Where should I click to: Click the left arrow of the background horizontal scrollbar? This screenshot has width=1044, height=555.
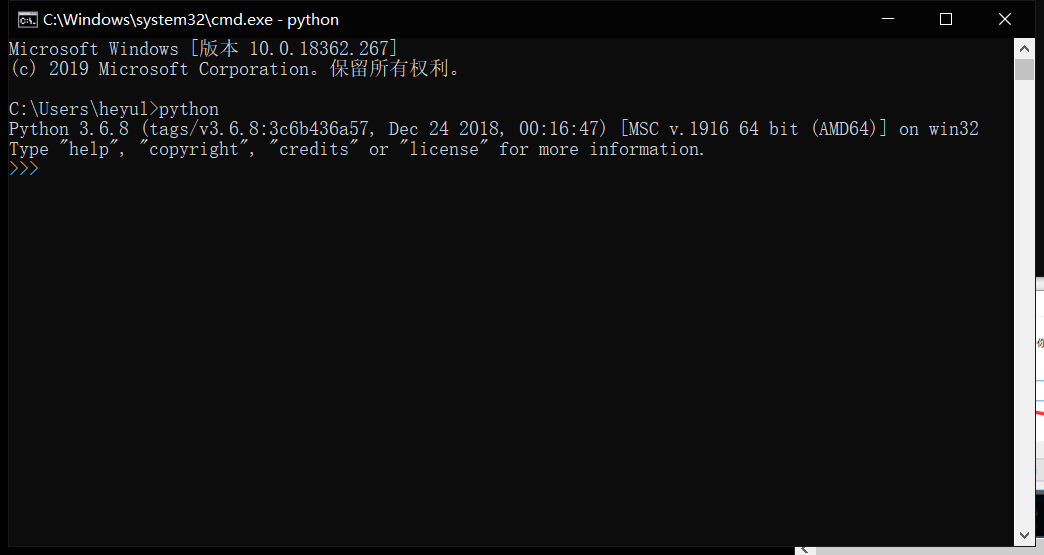805,550
